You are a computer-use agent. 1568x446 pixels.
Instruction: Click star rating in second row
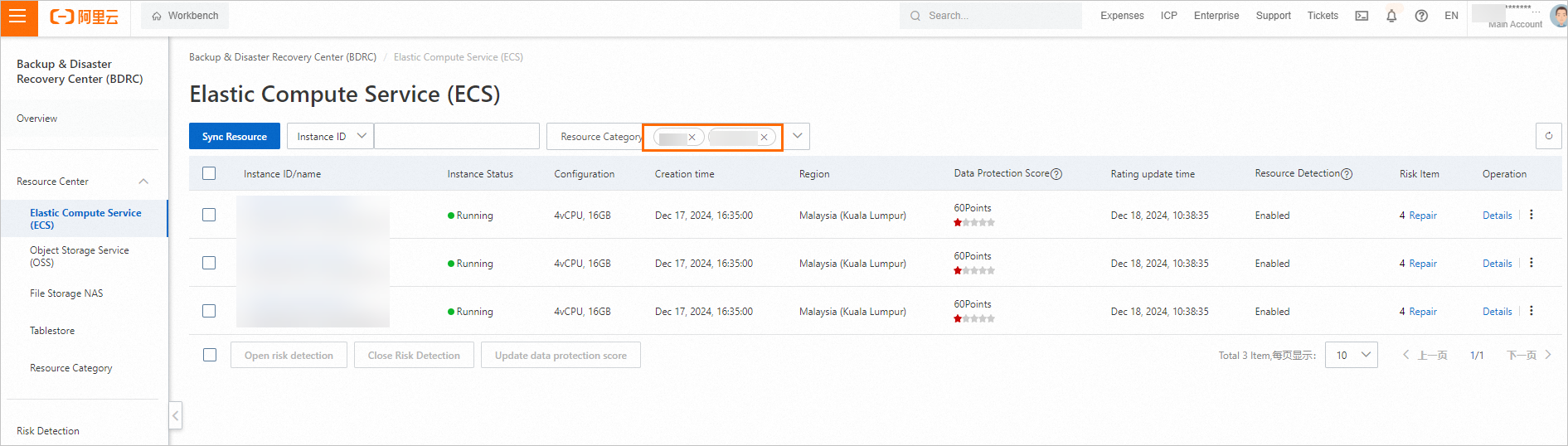point(974,270)
